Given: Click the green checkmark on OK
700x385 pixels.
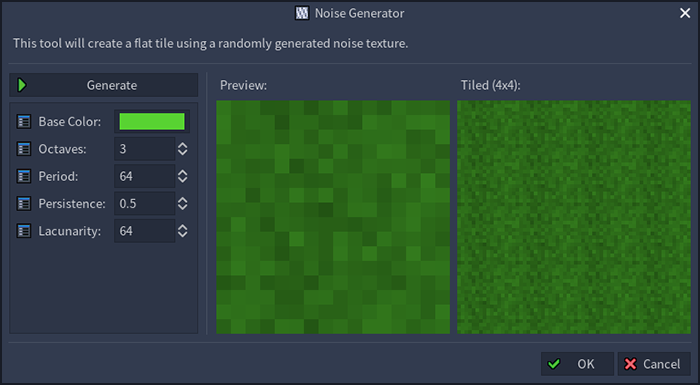Looking at the screenshot, I should [x=554, y=364].
